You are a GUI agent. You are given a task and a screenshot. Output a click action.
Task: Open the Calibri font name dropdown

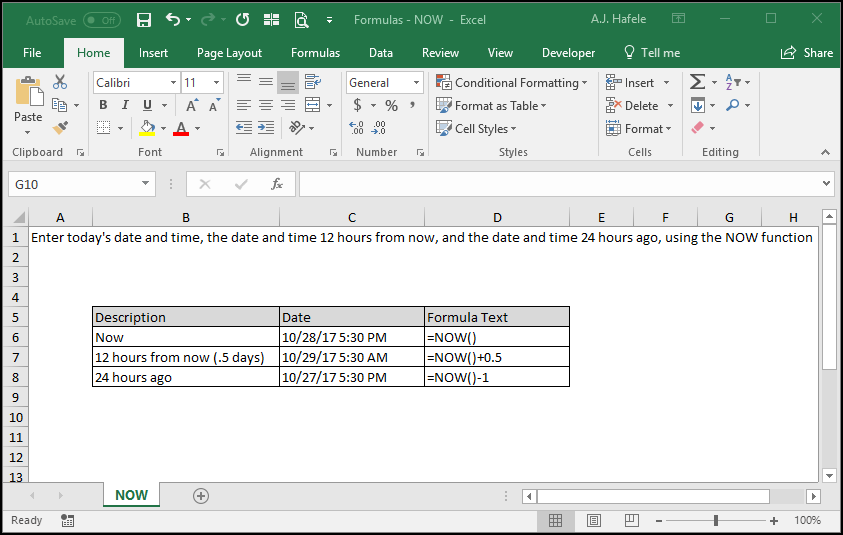coord(173,82)
